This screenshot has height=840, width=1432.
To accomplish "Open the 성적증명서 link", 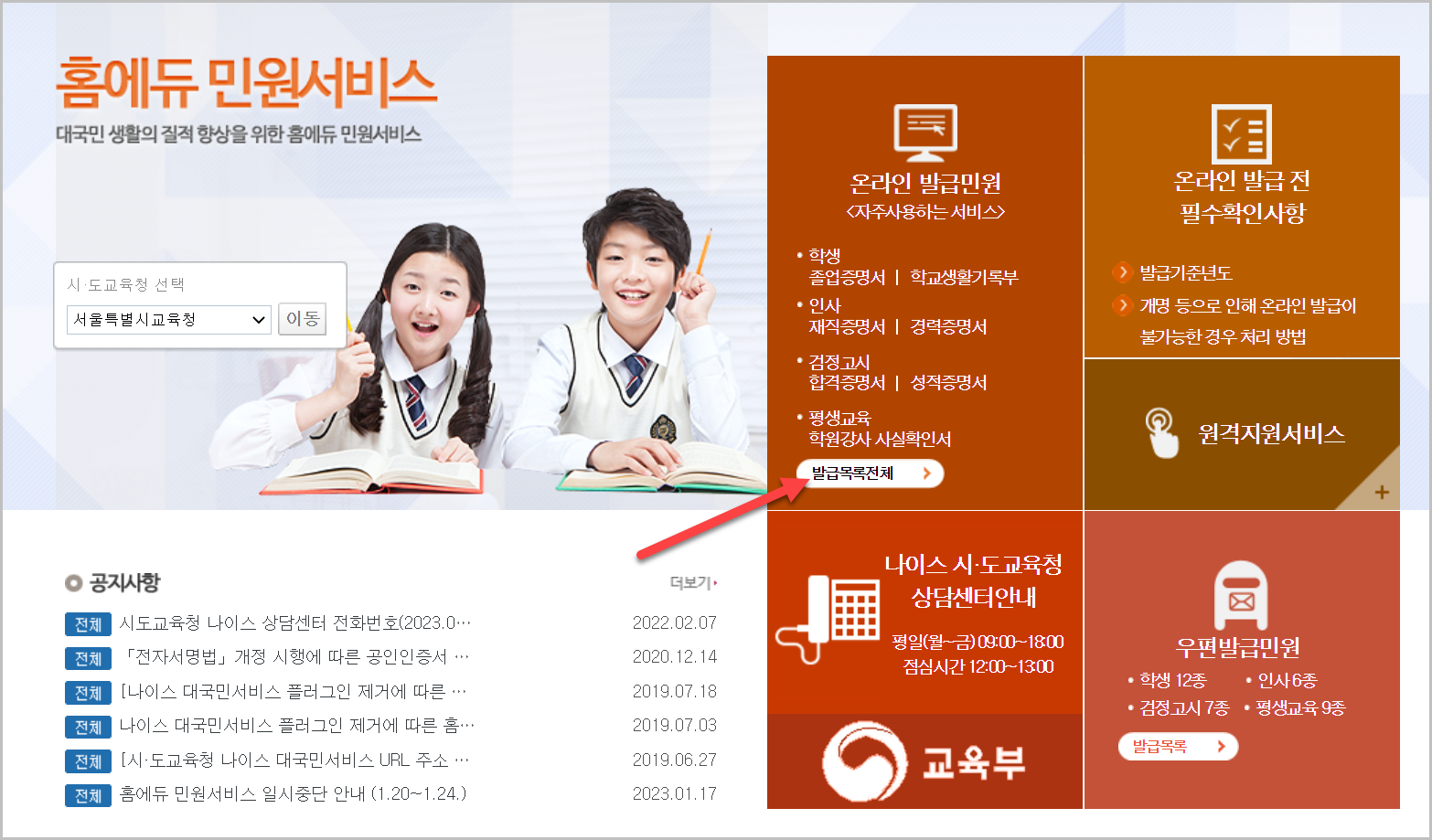I will point(948,382).
